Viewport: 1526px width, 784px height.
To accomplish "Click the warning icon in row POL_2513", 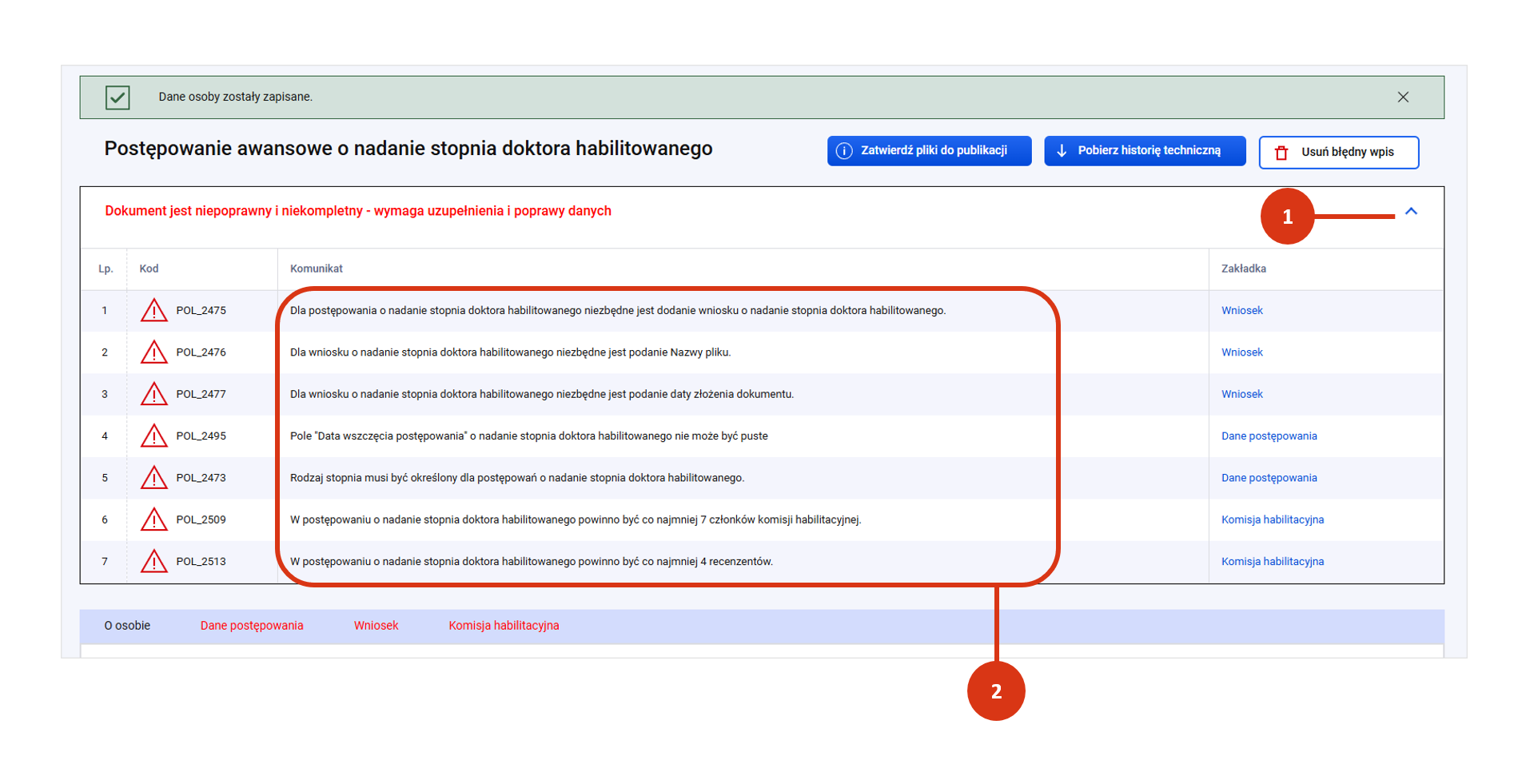I will [153, 562].
